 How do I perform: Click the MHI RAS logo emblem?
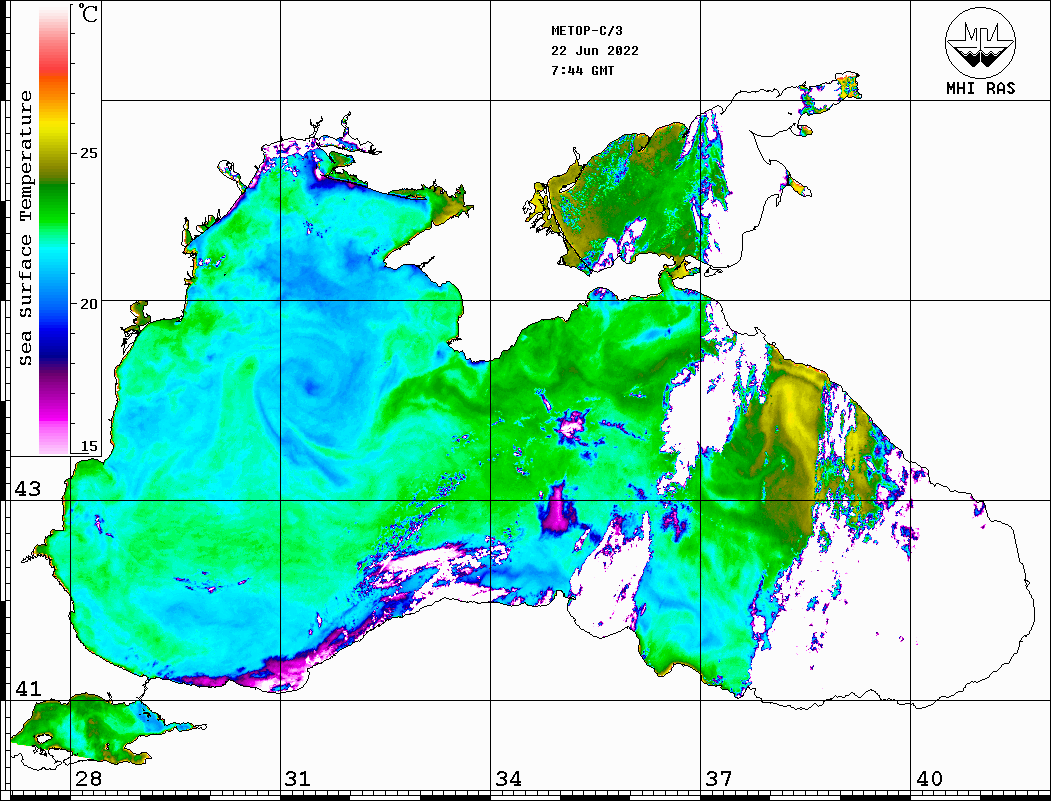pos(981,42)
